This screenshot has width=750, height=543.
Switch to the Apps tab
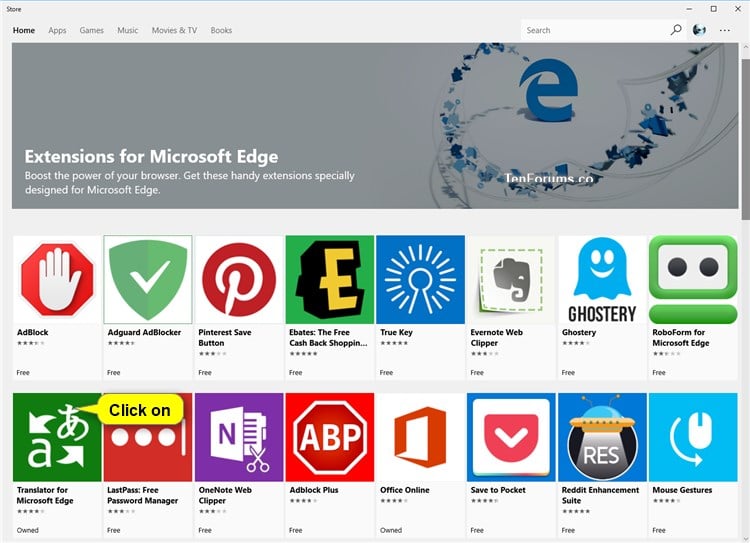coord(57,30)
